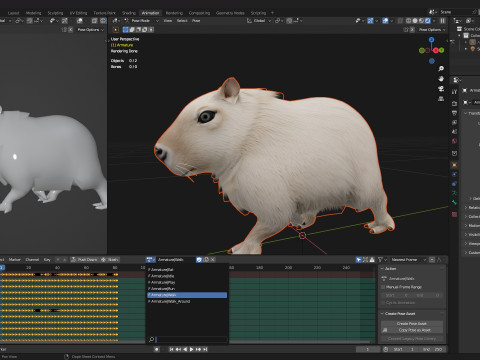This screenshot has height=360, width=480.
Task: Open the Tool properties tab
Action: [454, 92]
